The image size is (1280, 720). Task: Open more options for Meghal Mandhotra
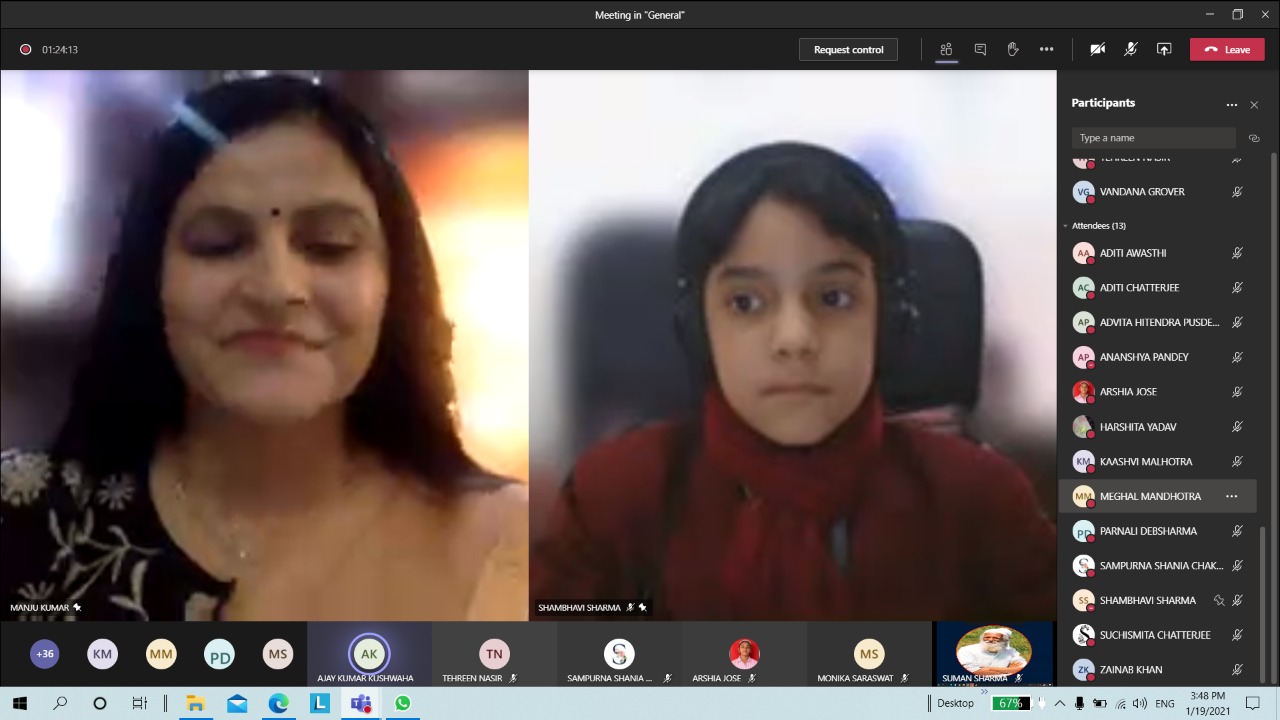tap(1231, 496)
